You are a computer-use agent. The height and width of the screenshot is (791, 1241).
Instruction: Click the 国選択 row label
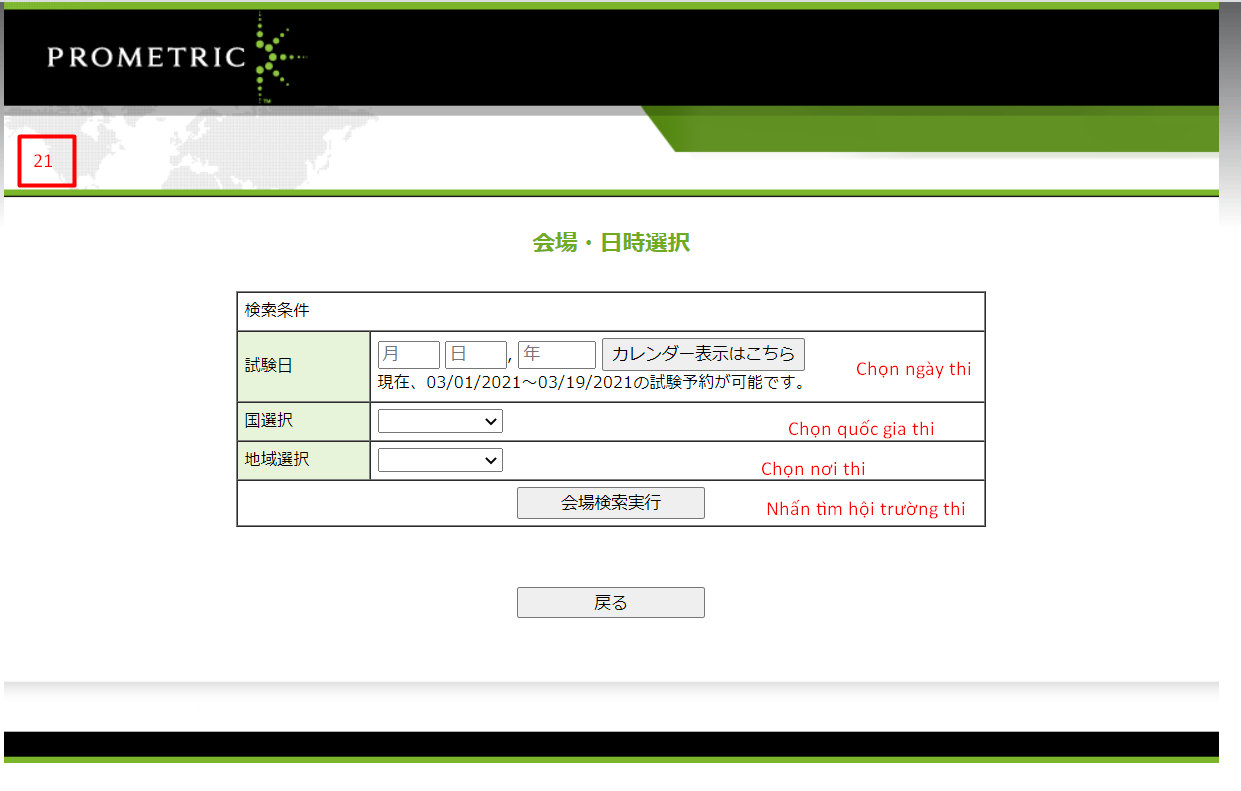click(269, 422)
